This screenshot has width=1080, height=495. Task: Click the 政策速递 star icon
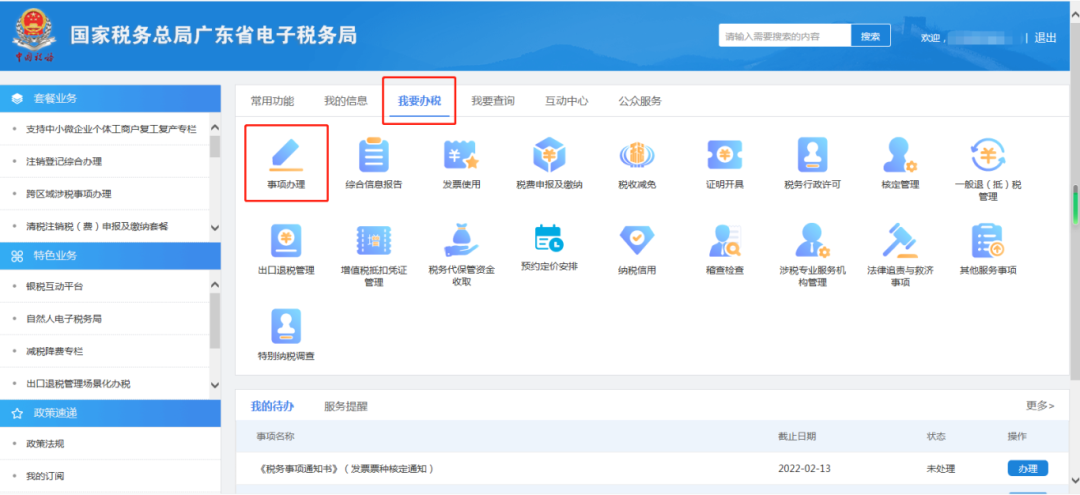(x=18, y=413)
